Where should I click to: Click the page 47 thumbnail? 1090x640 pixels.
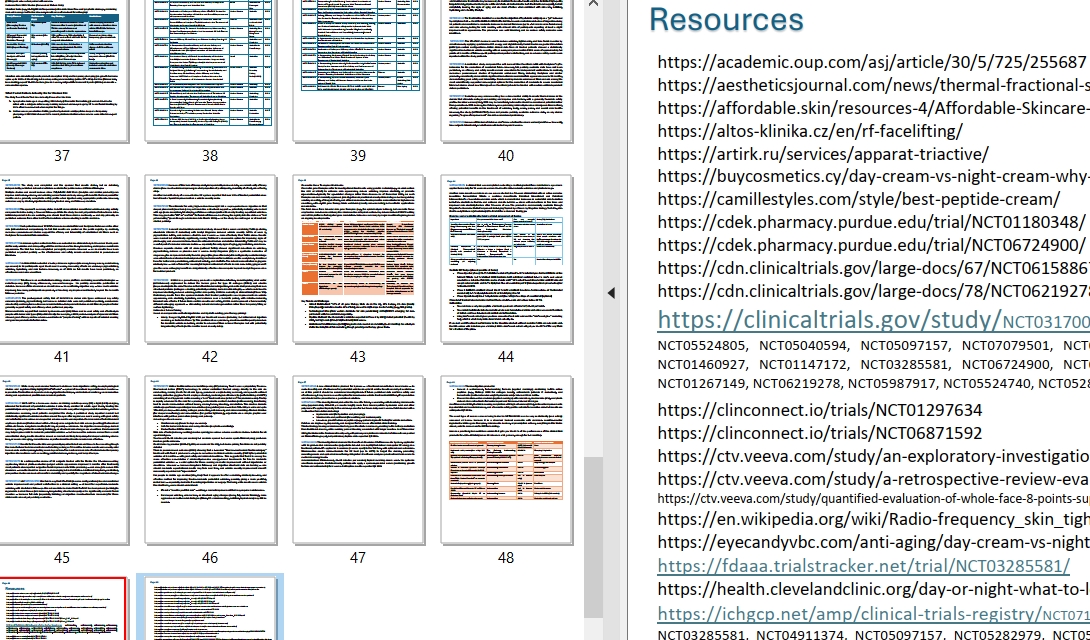[x=358, y=460]
